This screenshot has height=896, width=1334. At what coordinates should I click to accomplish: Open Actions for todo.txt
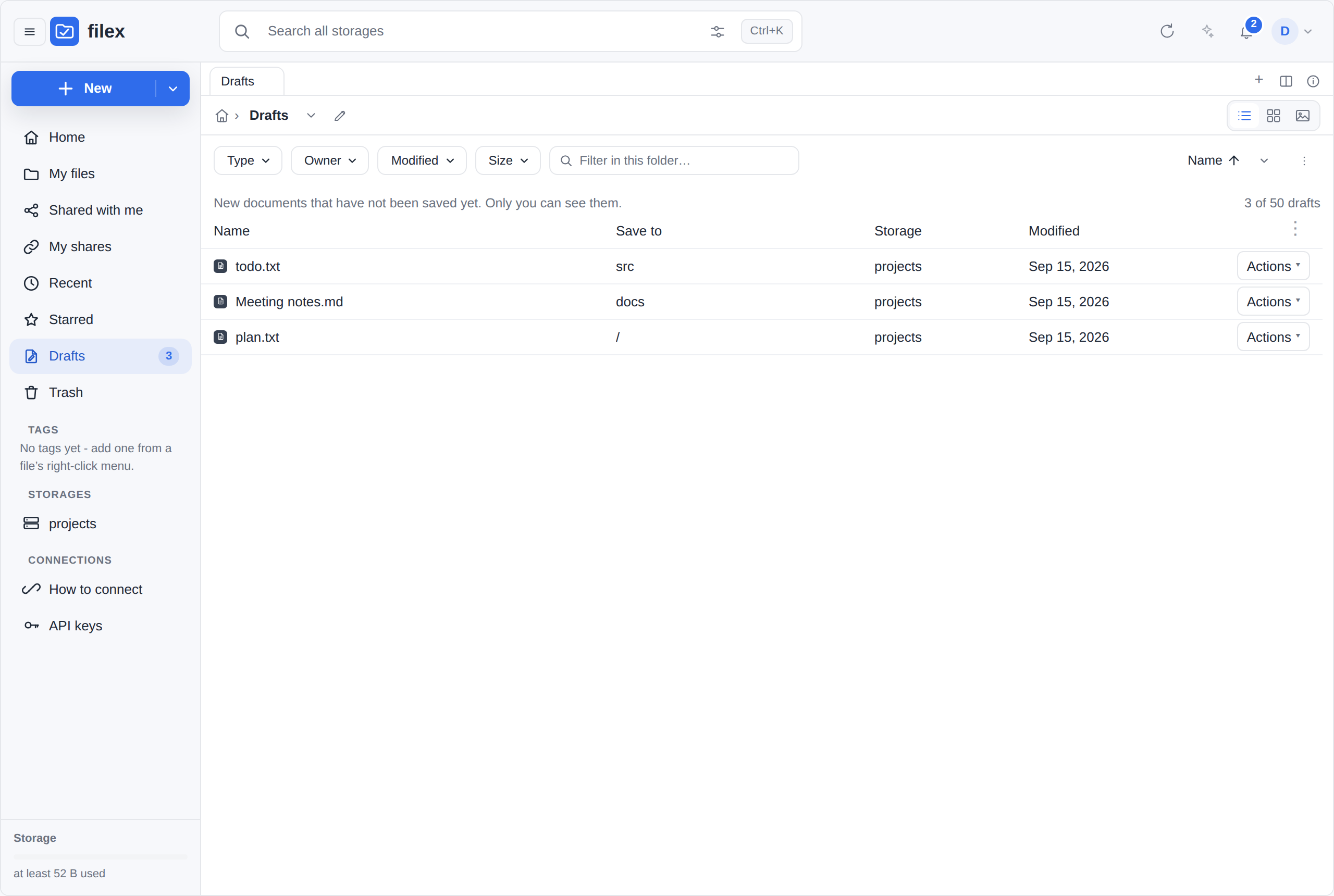coord(1274,266)
